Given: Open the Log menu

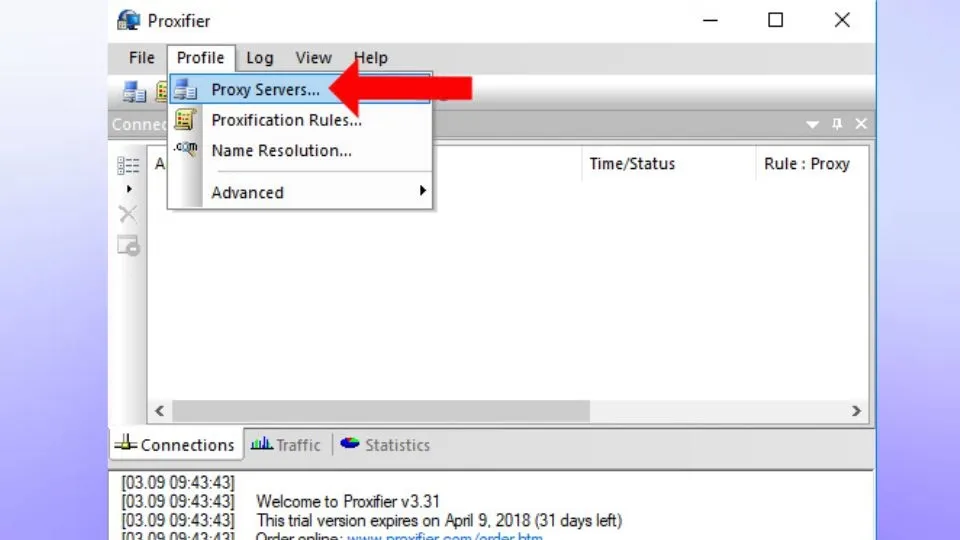Looking at the screenshot, I should click(x=260, y=58).
